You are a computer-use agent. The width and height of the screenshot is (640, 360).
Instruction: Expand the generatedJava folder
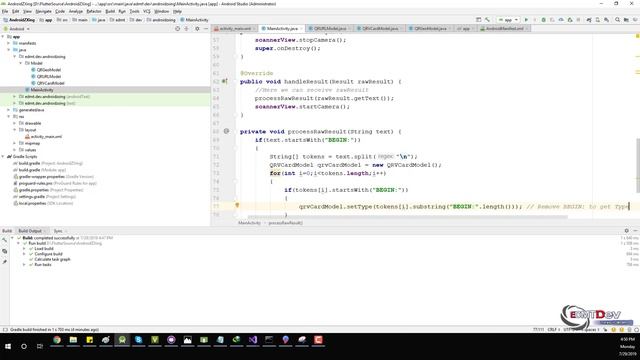pyautogui.click(x=9, y=110)
